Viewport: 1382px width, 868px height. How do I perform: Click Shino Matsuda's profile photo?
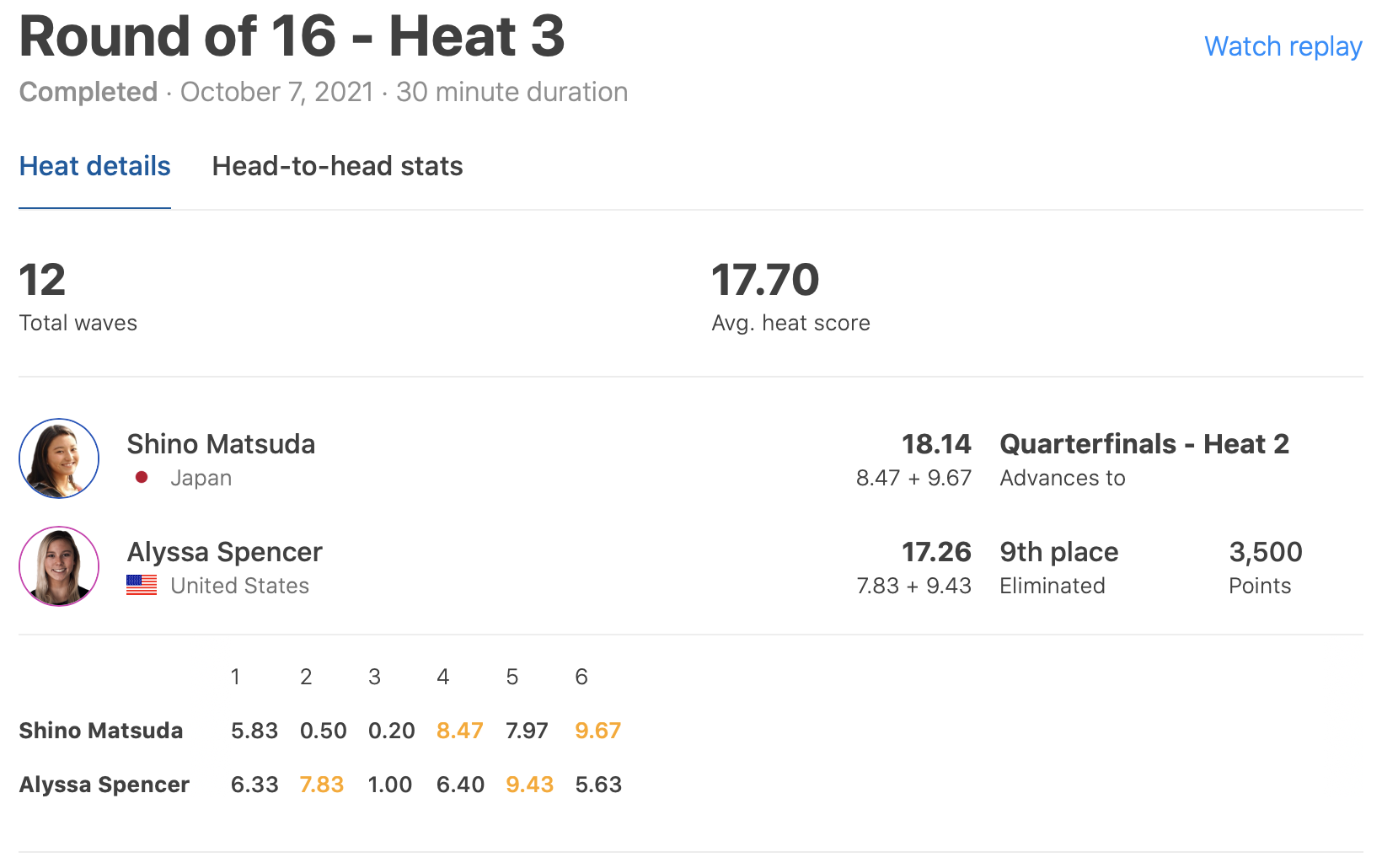coord(59,458)
